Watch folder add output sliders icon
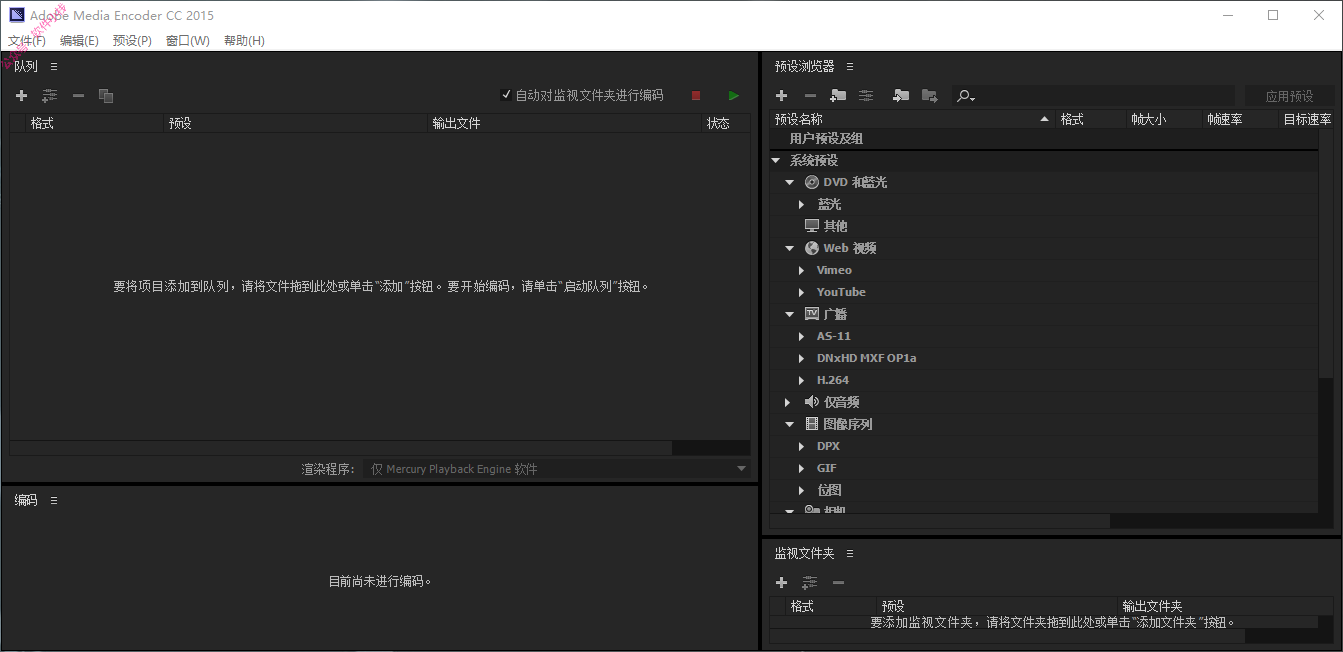The width and height of the screenshot is (1343, 652). (810, 583)
